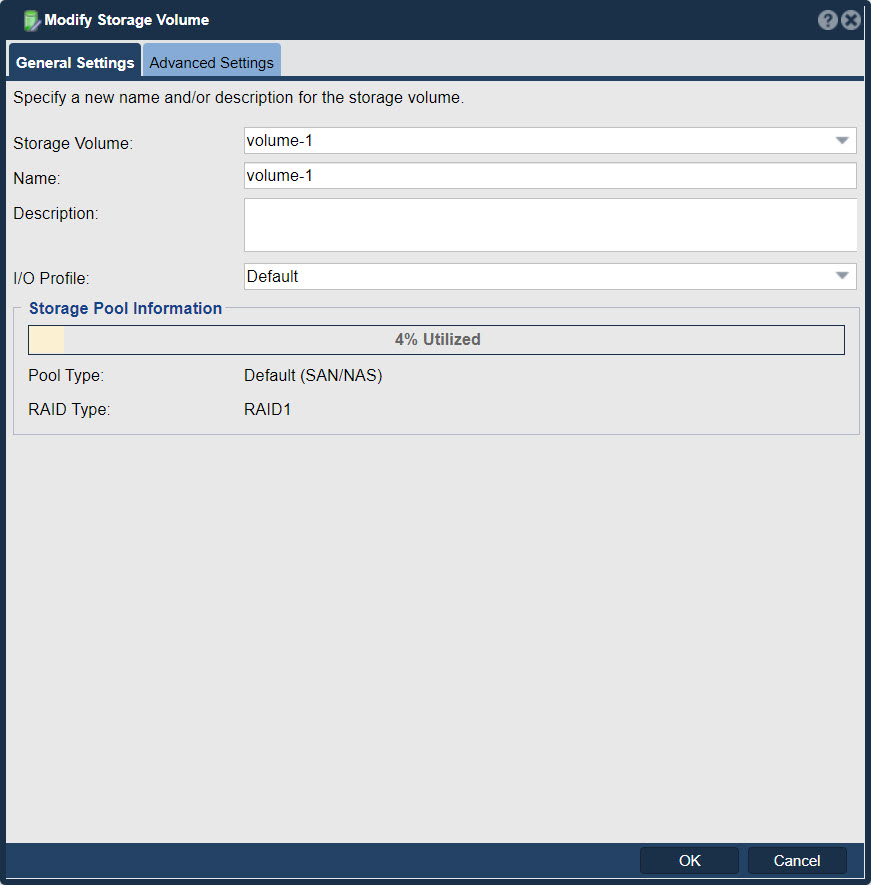Click the Pool Type label
The image size is (871, 885).
(66, 375)
